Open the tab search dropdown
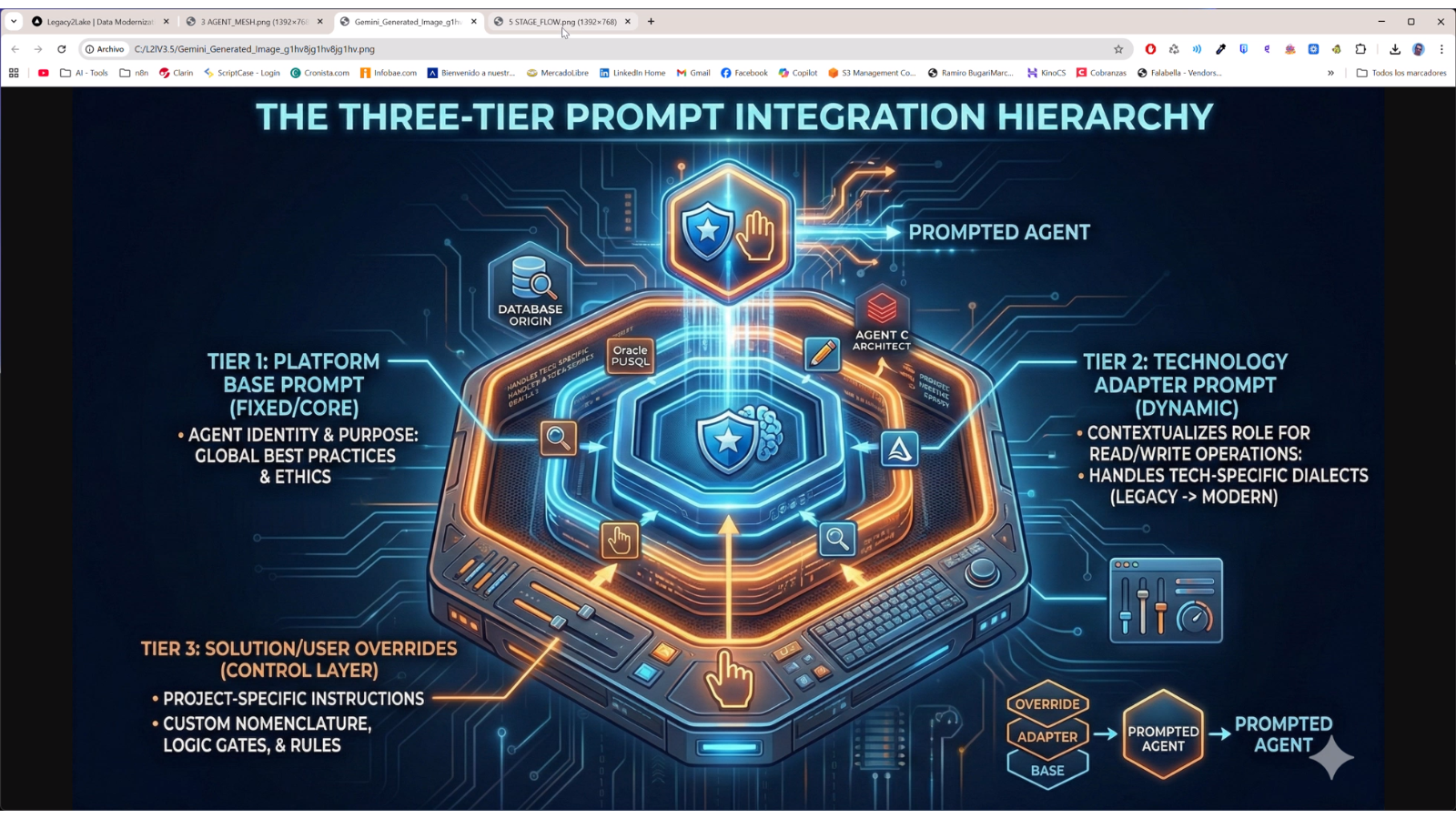 coord(11,20)
